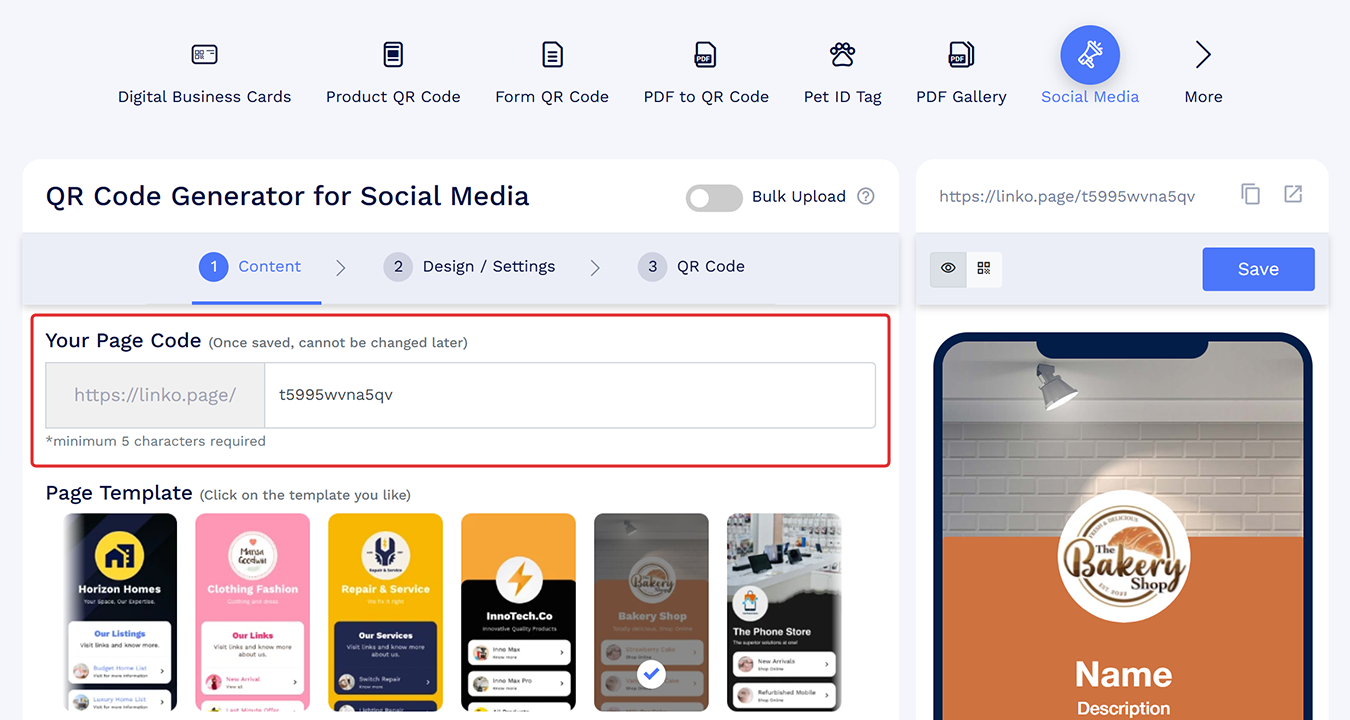Go to the QR Code step
This screenshot has height=720, width=1350.
click(691, 266)
